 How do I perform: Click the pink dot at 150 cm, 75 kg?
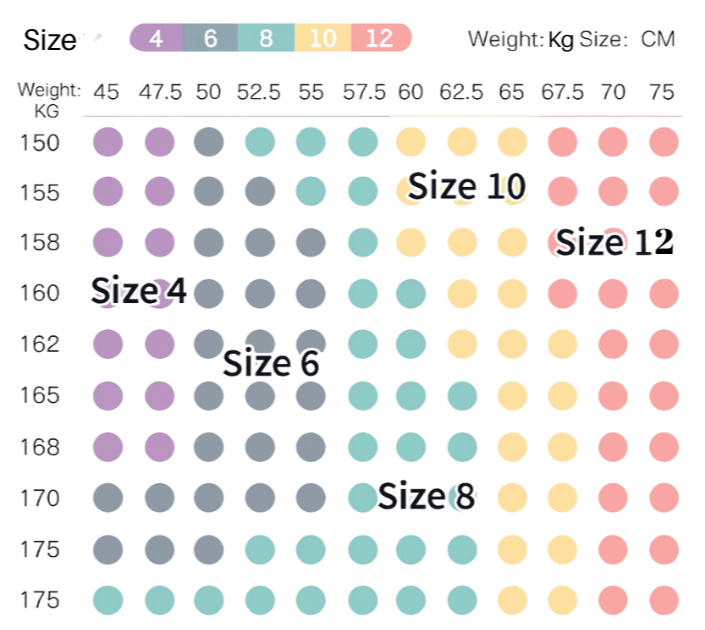point(663,142)
